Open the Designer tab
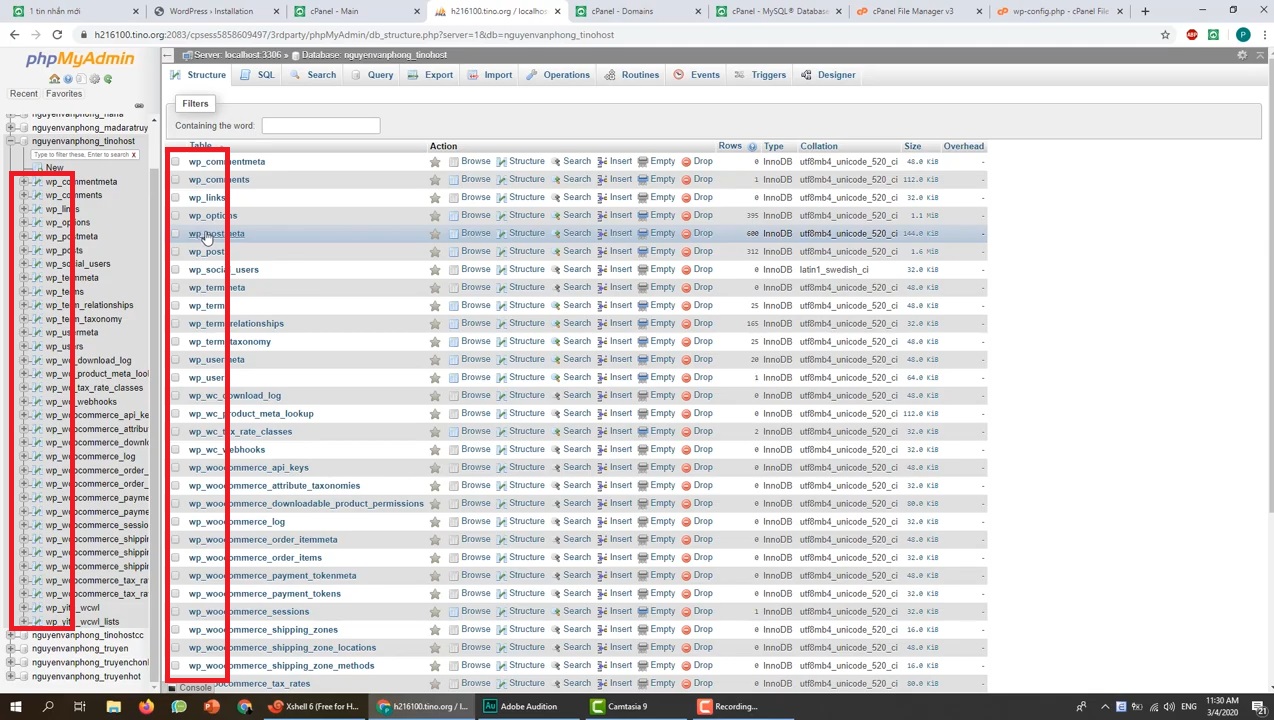 coord(829,75)
